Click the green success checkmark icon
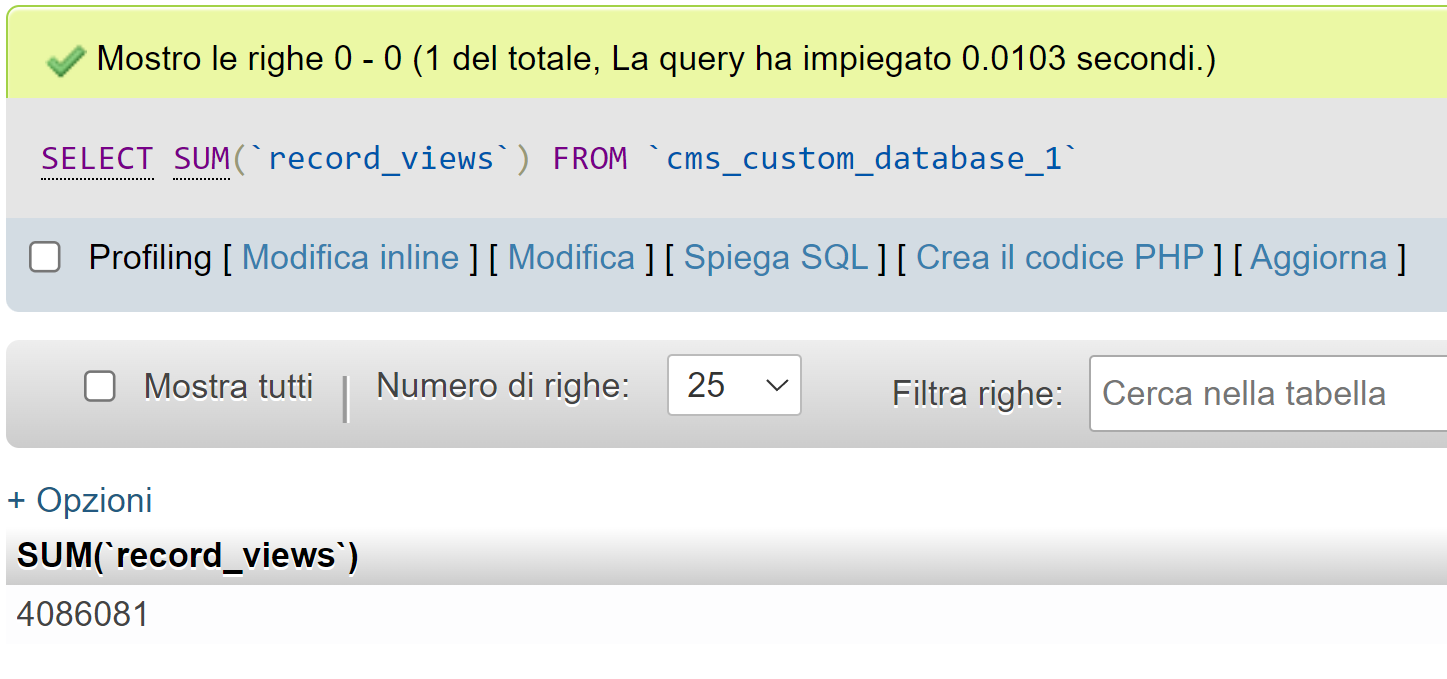1447x679 pixels. (x=66, y=62)
